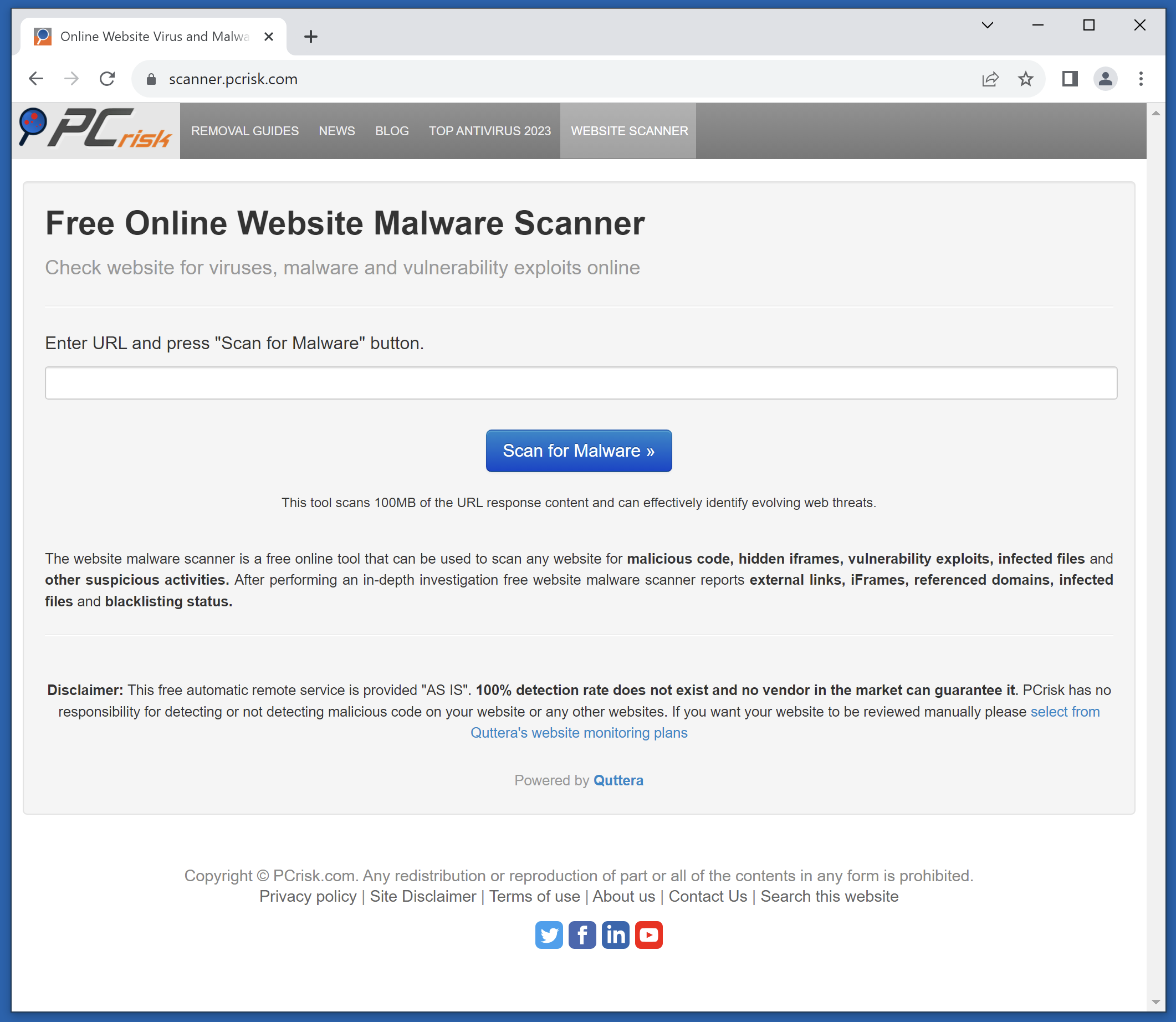Go to Top Antivirus 2023
Viewport: 1176px width, 1022px height.
click(490, 131)
